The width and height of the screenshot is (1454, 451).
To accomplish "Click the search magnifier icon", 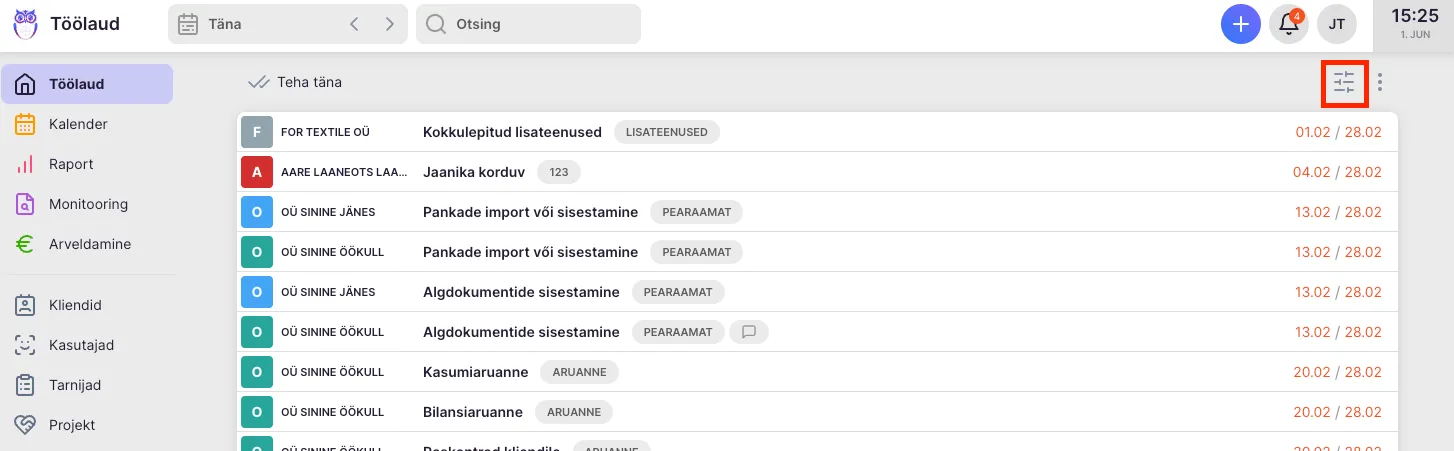I will point(435,24).
